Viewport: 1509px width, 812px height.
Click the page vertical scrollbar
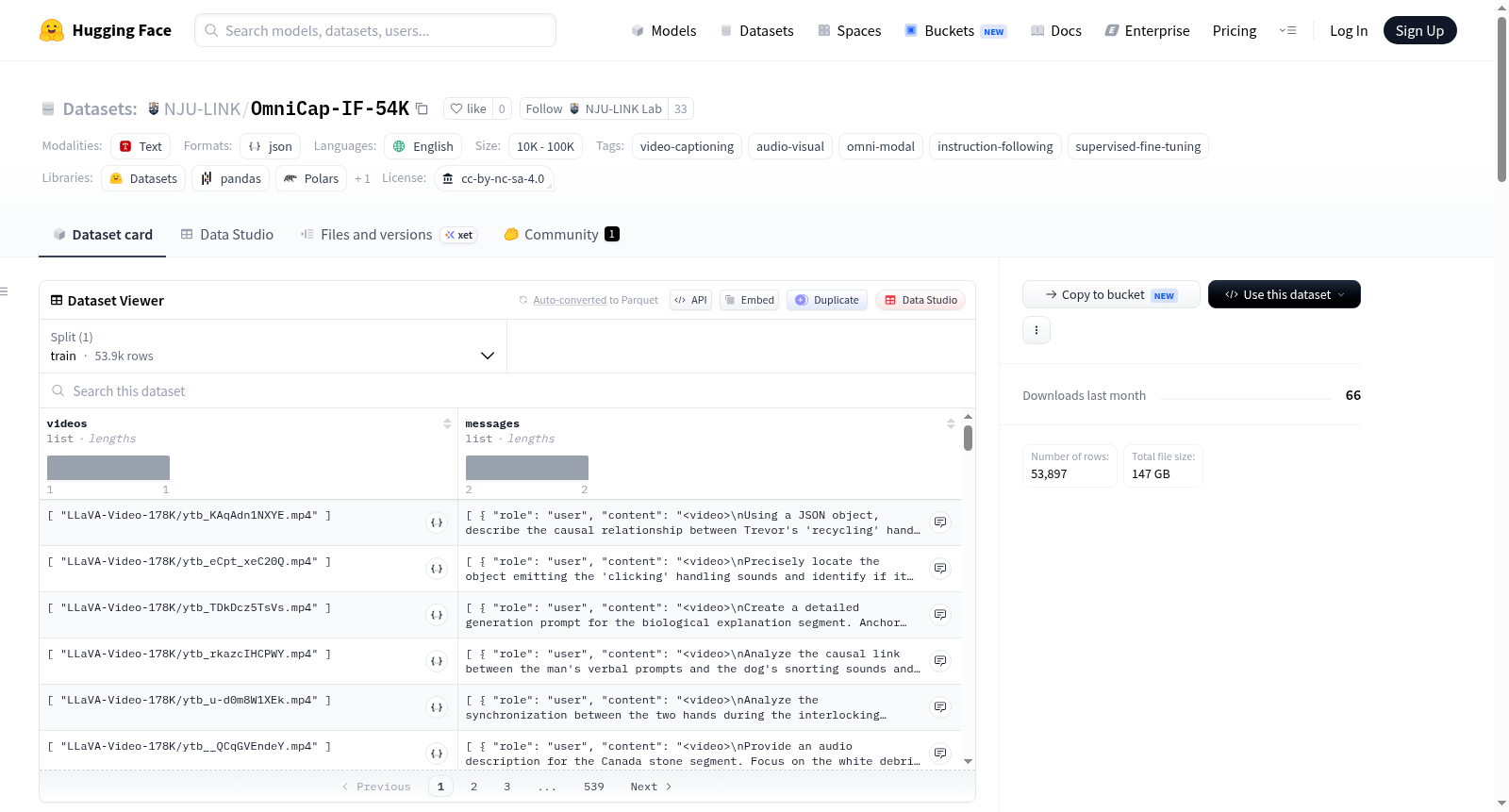[x=1501, y=99]
